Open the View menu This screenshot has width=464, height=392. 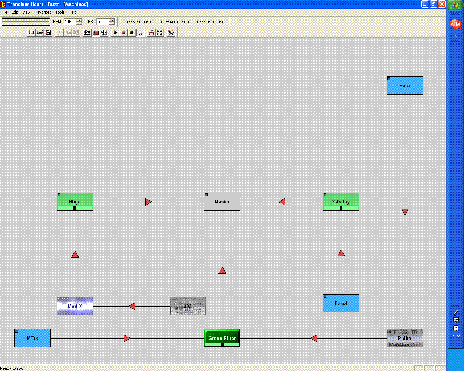[26, 12]
